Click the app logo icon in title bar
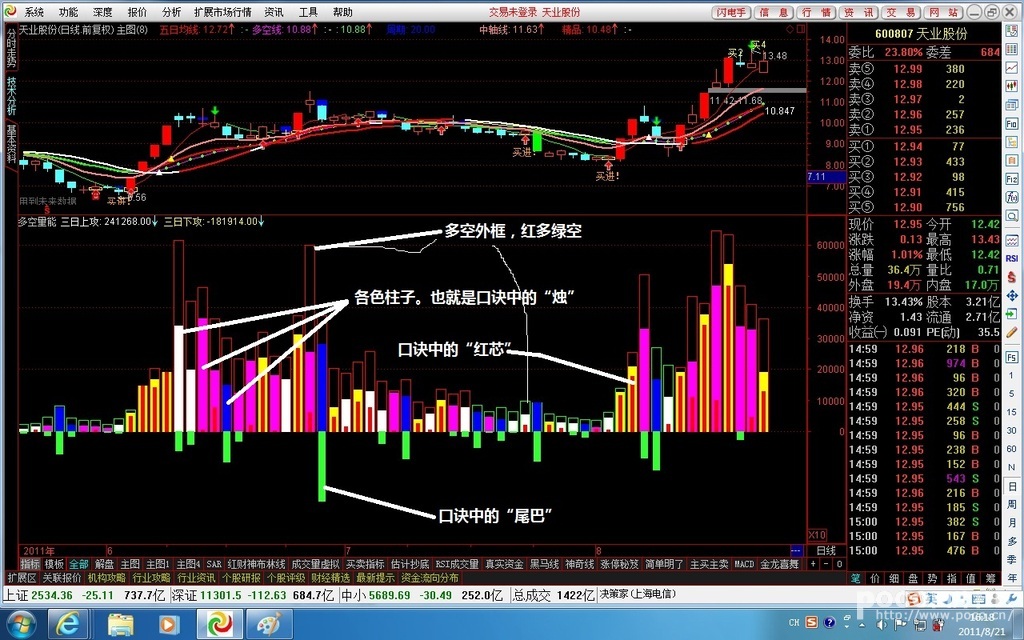 [9, 12]
